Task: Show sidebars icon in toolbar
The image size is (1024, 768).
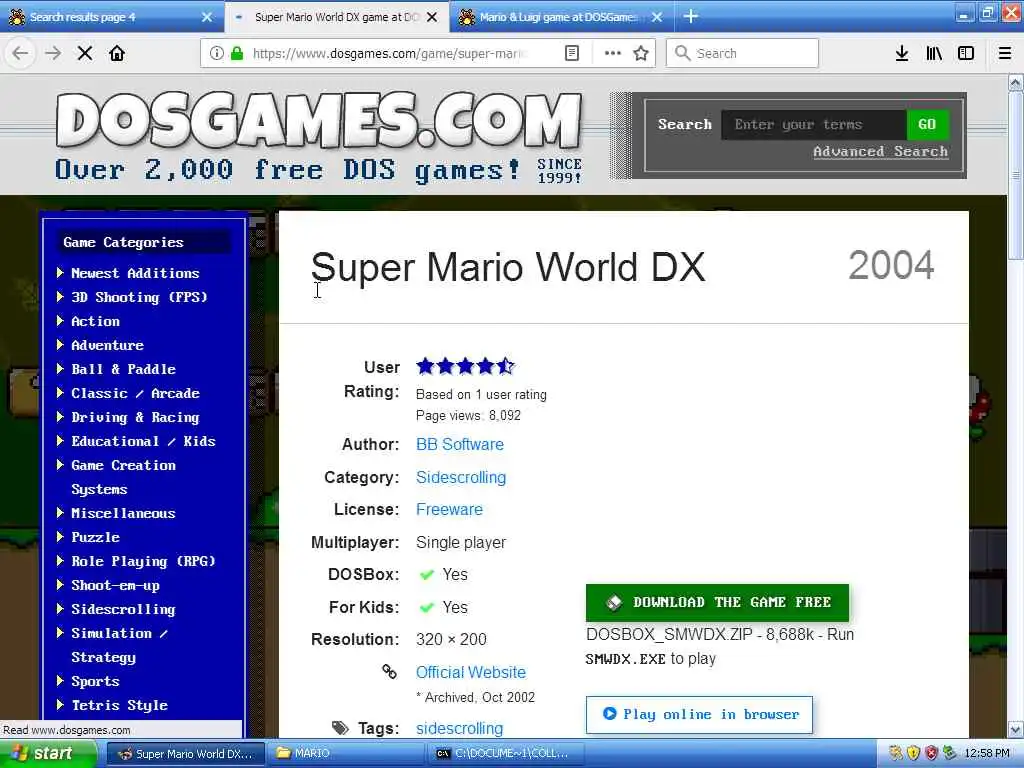Action: click(x=966, y=54)
